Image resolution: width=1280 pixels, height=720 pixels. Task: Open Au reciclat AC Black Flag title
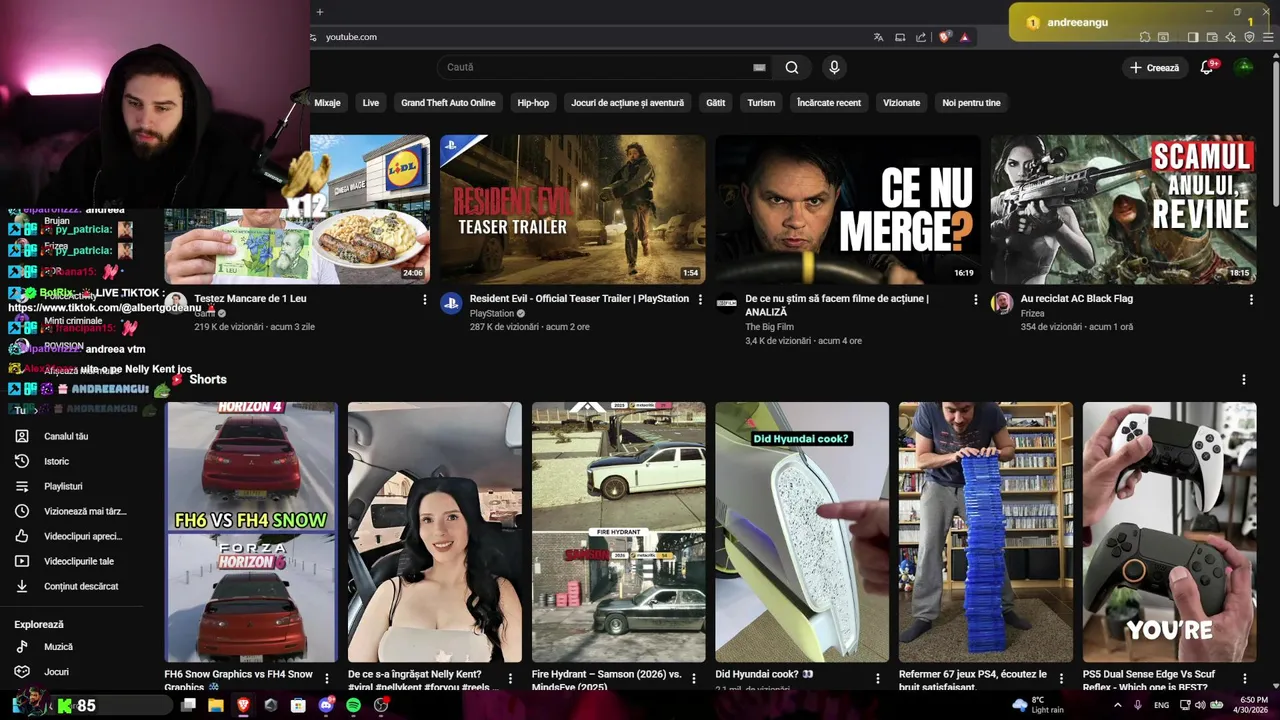tap(1077, 299)
